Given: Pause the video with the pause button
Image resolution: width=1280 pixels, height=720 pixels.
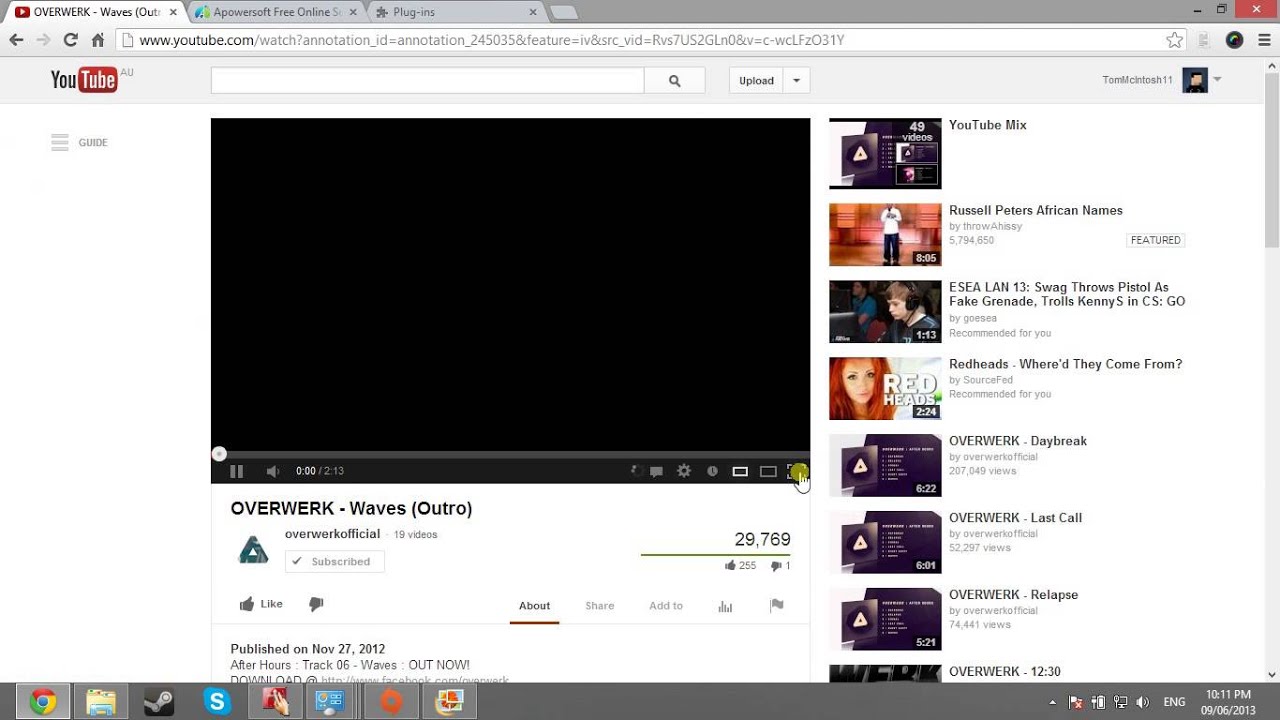Looking at the screenshot, I should (236, 471).
